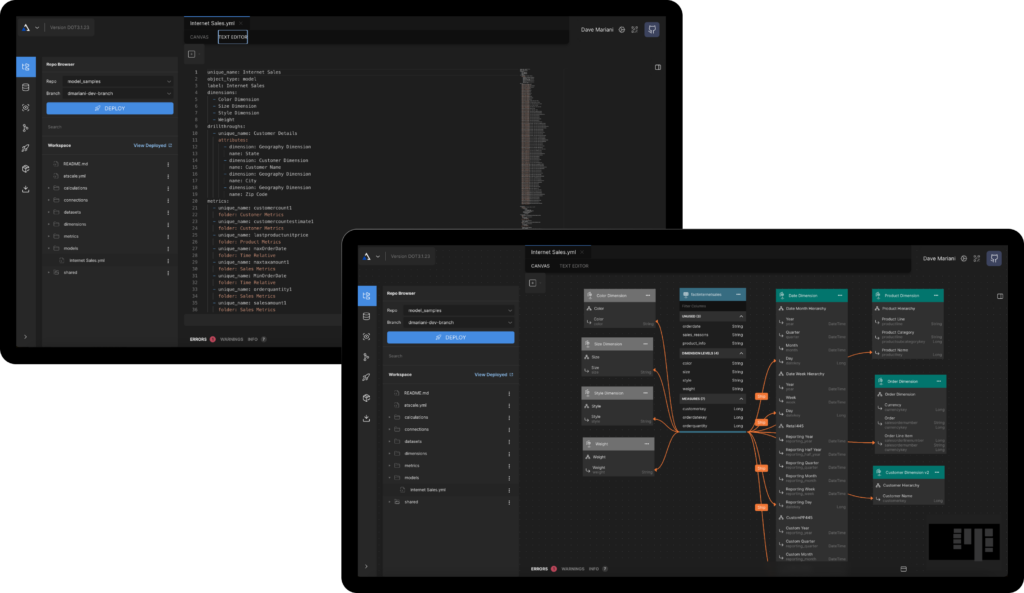Open Order Dimension node options menu
This screenshot has width=1024, height=593.
point(938,381)
